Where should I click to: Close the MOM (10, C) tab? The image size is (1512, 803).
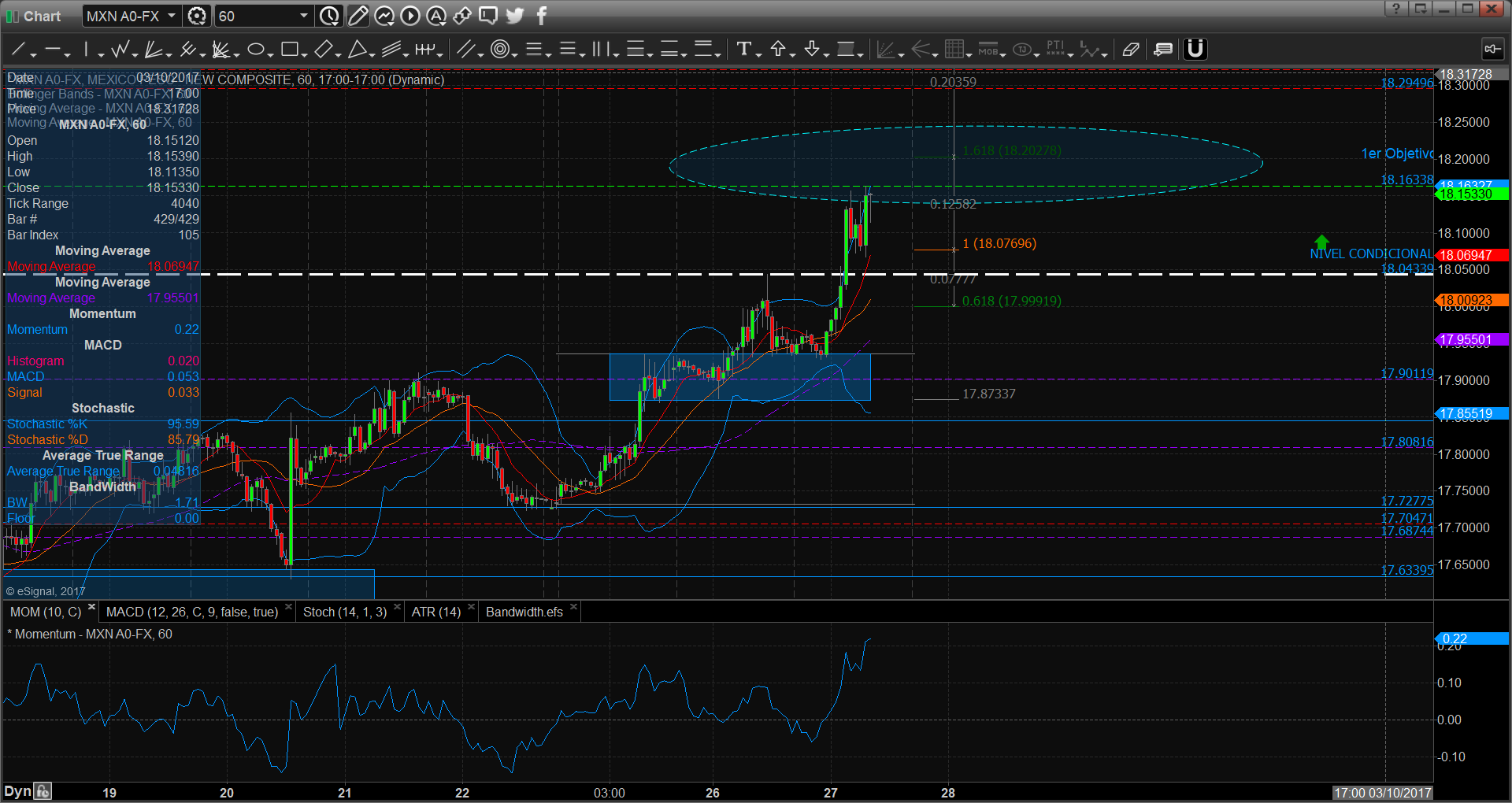coord(92,607)
